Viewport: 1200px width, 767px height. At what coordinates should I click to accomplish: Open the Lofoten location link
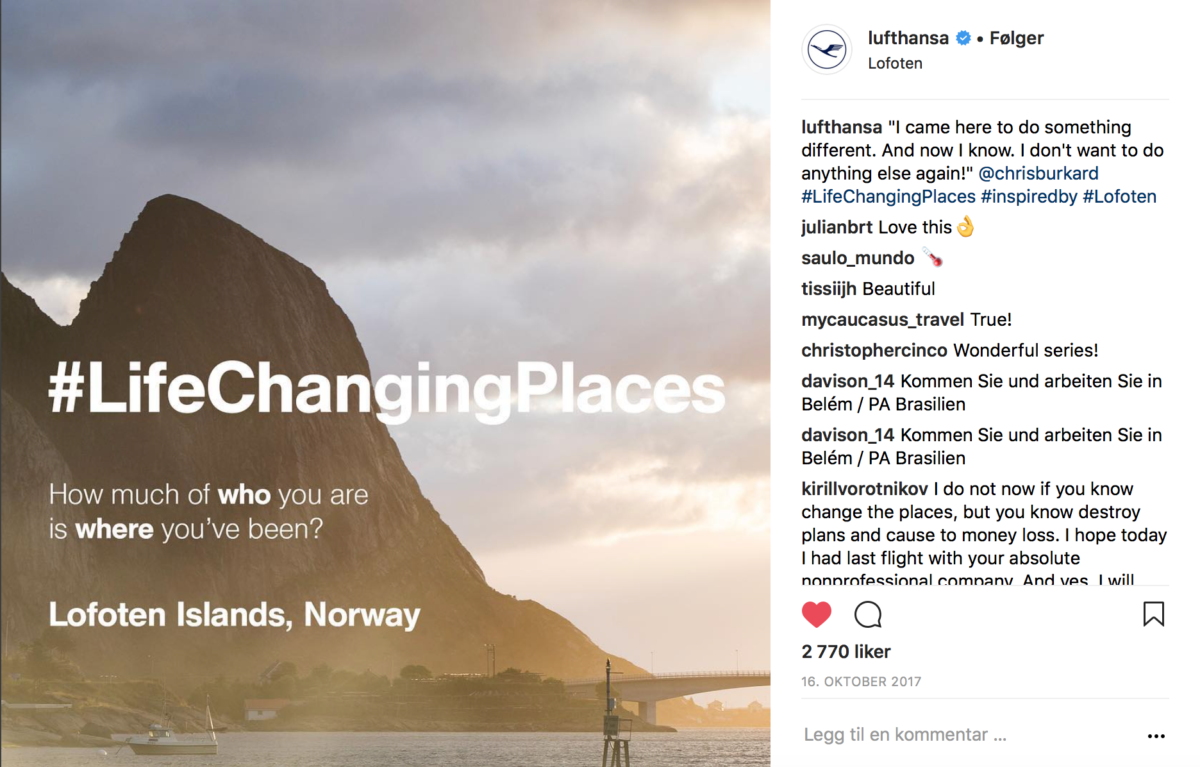coord(895,63)
